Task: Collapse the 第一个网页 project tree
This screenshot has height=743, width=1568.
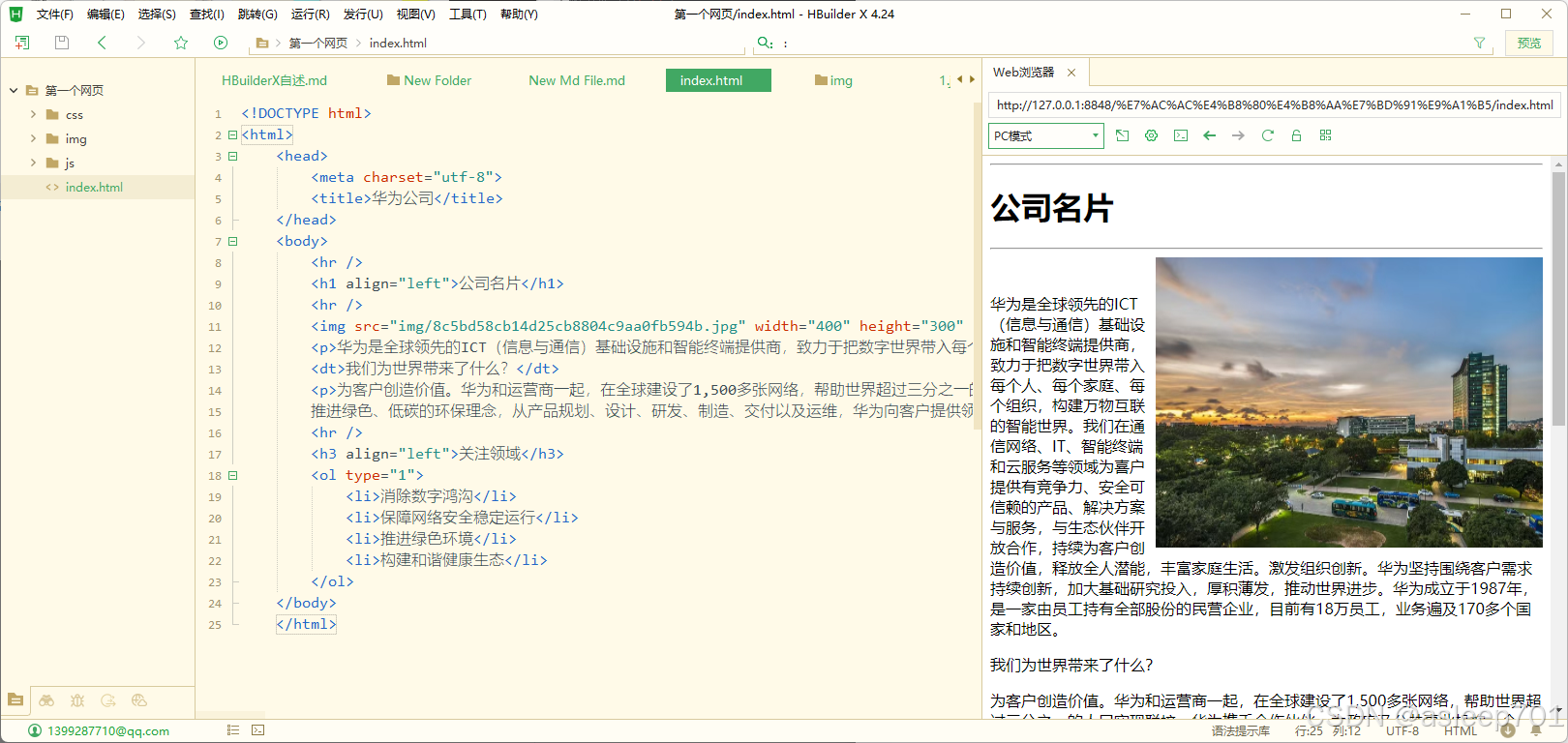Action: click(14, 90)
